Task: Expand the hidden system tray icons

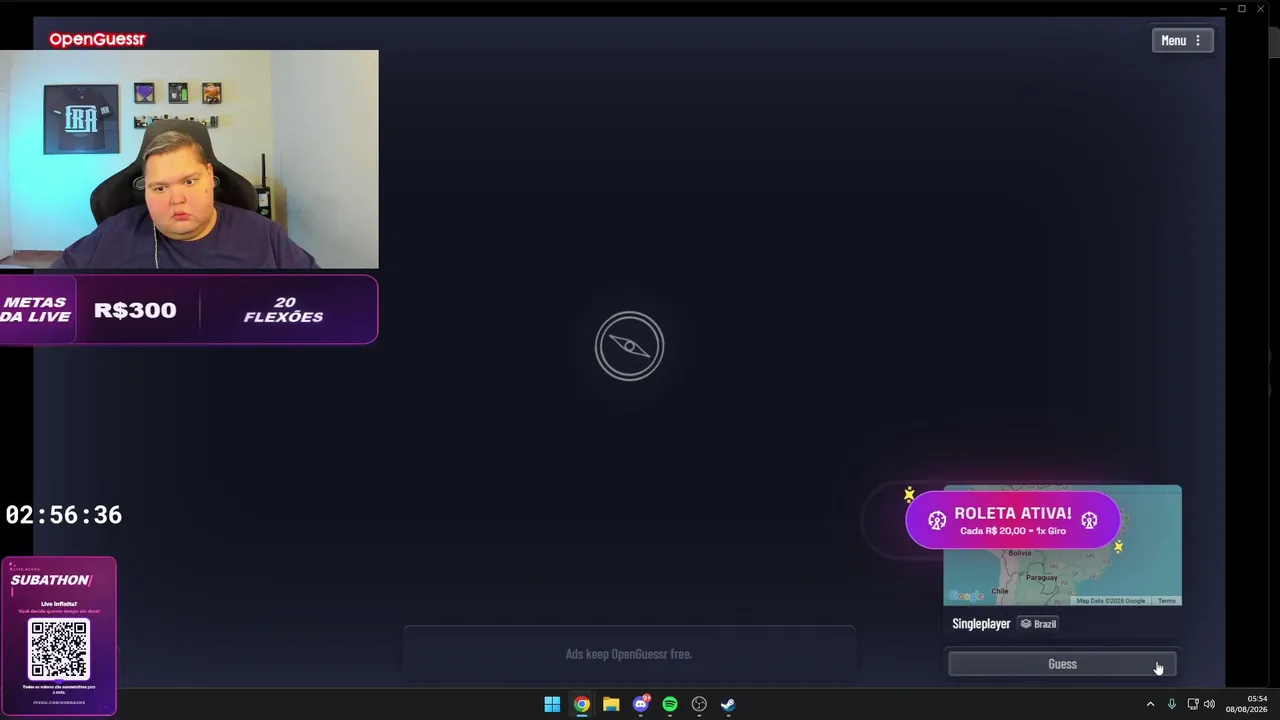Action: point(1150,704)
